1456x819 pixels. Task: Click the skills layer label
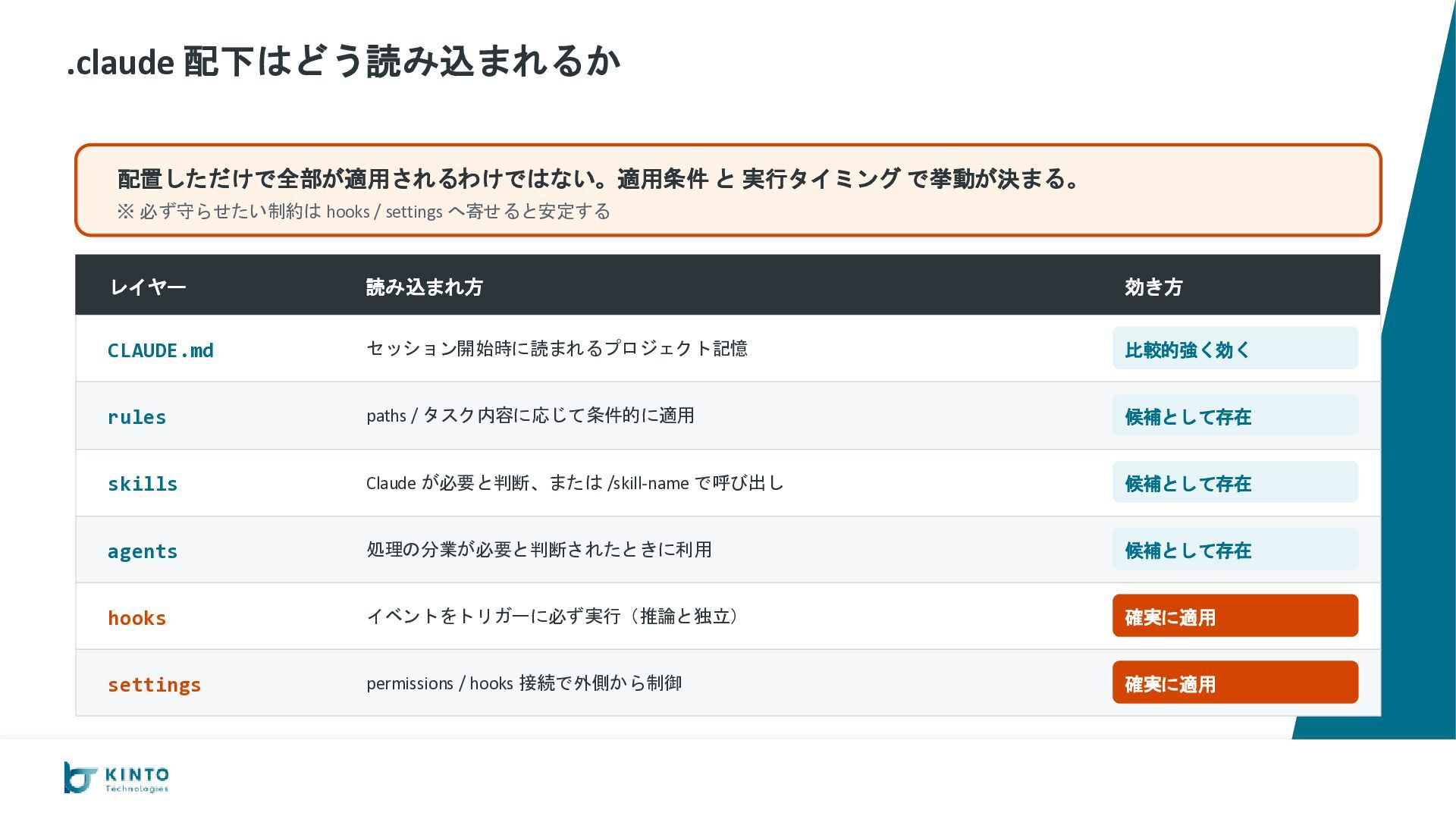143,484
